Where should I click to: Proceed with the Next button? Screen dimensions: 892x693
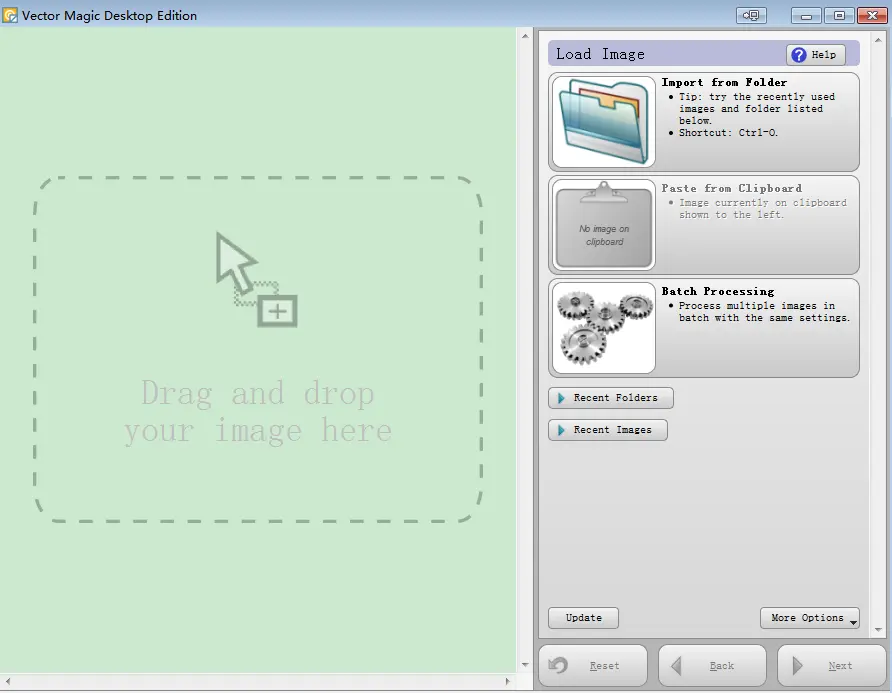(x=832, y=666)
